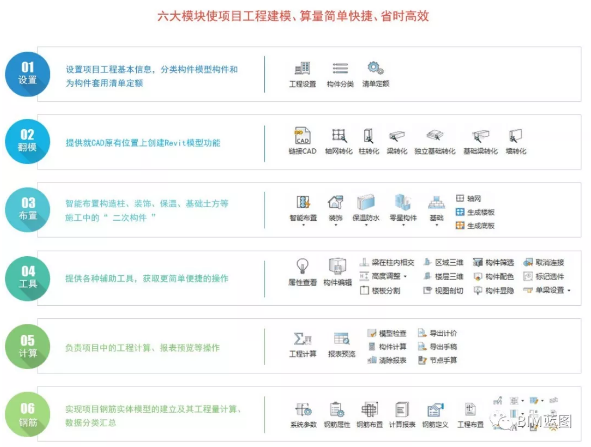Click 梁在柱内相交 tool
The width and height of the screenshot is (591, 447).
(387, 262)
